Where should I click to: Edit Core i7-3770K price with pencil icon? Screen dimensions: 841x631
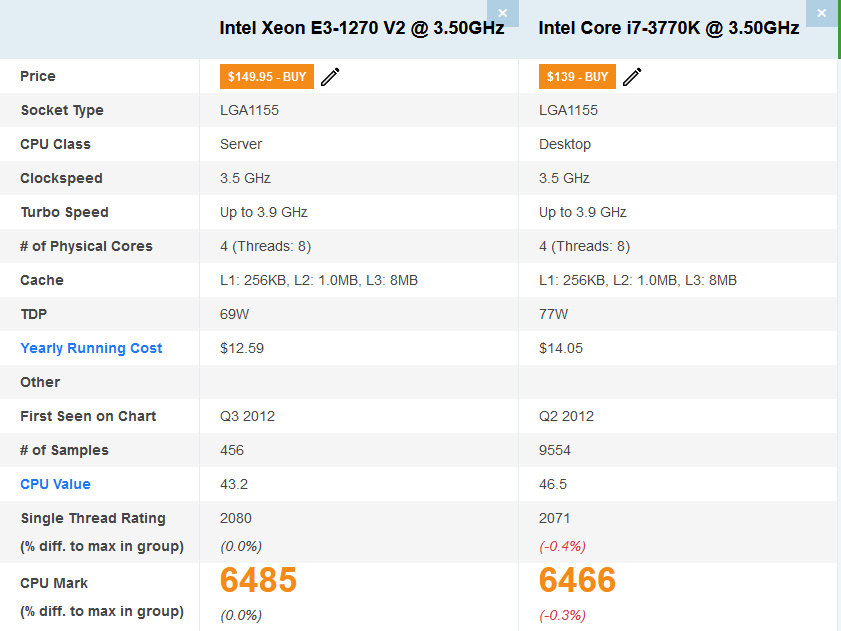click(632, 77)
